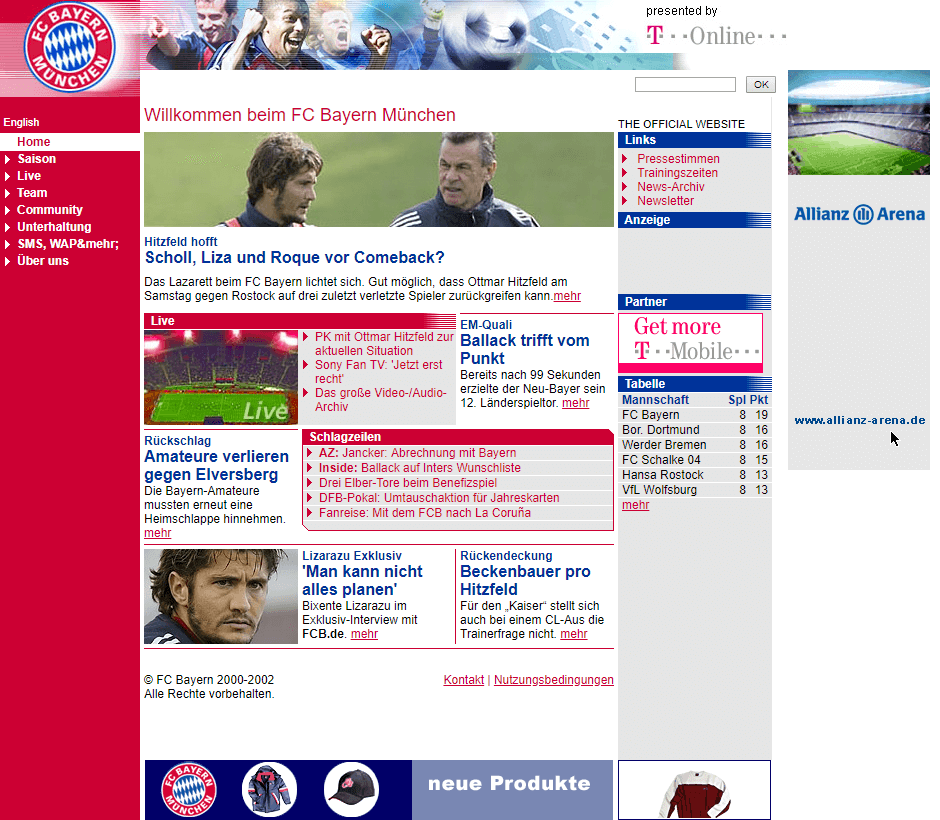
Task: Click the FC Bayern München crest logo
Action: click(69, 47)
